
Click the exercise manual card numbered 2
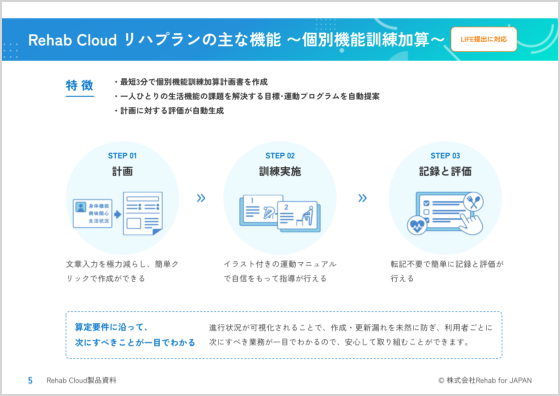point(299,216)
